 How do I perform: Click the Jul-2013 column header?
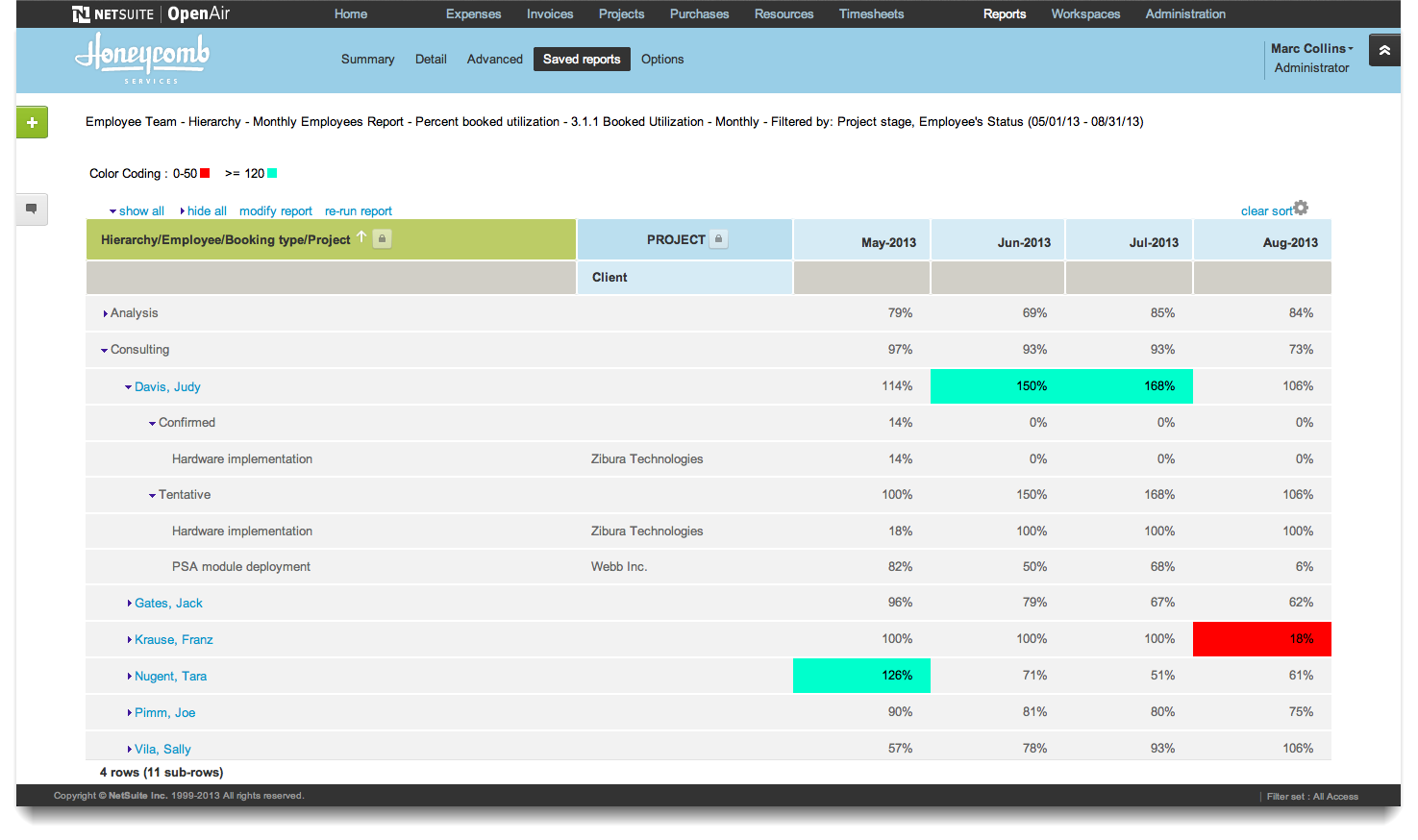(1130, 239)
